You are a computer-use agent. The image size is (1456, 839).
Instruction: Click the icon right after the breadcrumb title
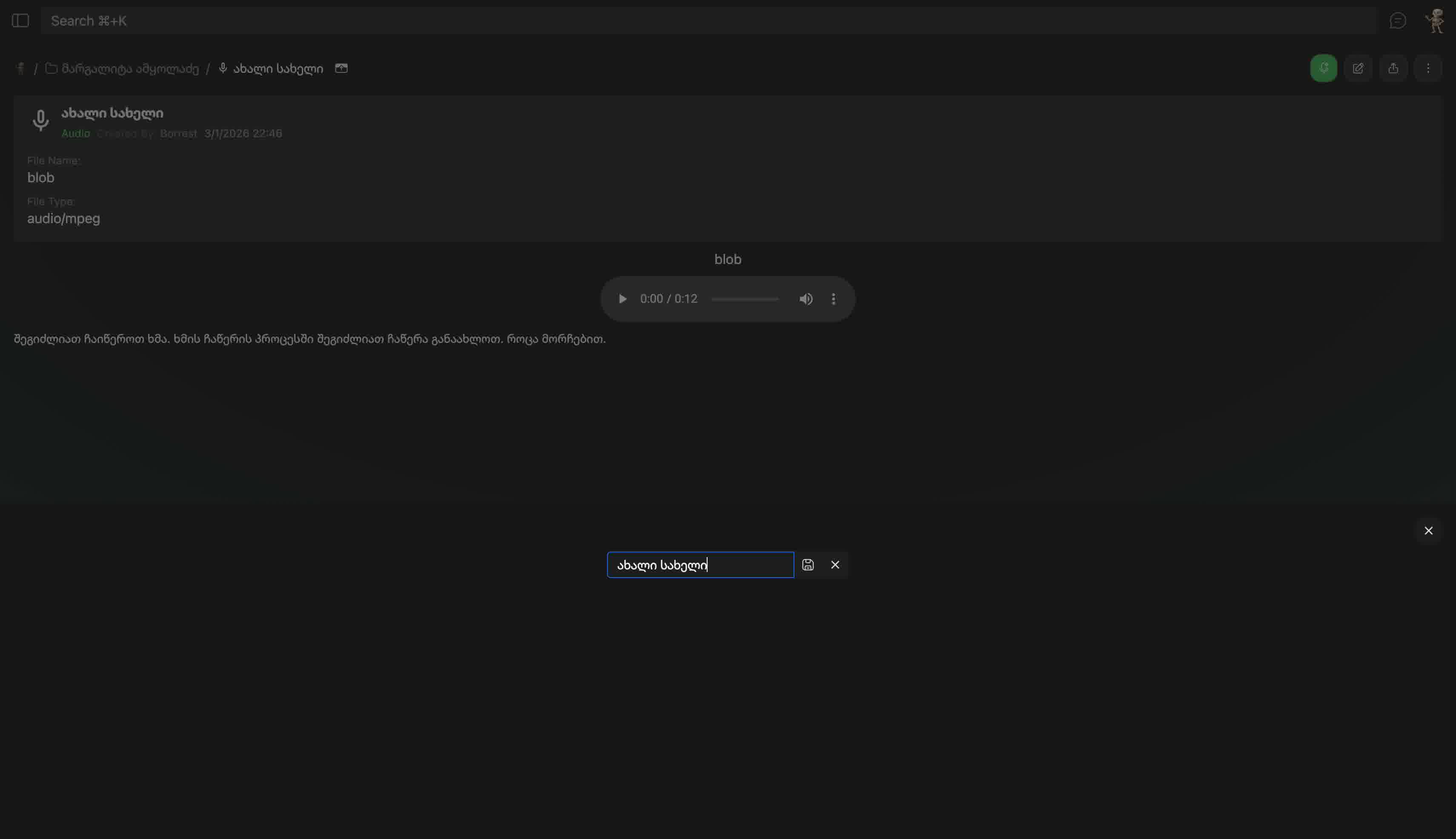click(x=341, y=68)
